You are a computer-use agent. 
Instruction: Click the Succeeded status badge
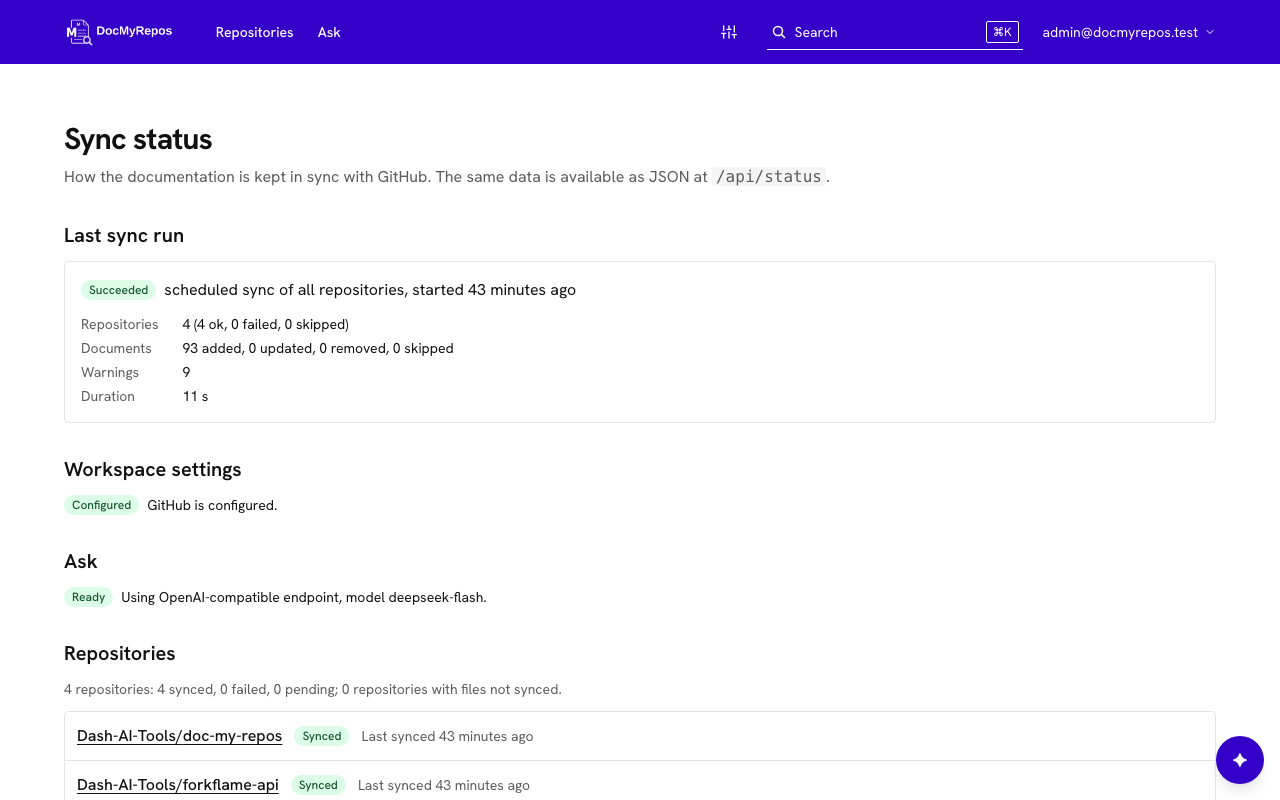pyautogui.click(x=118, y=290)
